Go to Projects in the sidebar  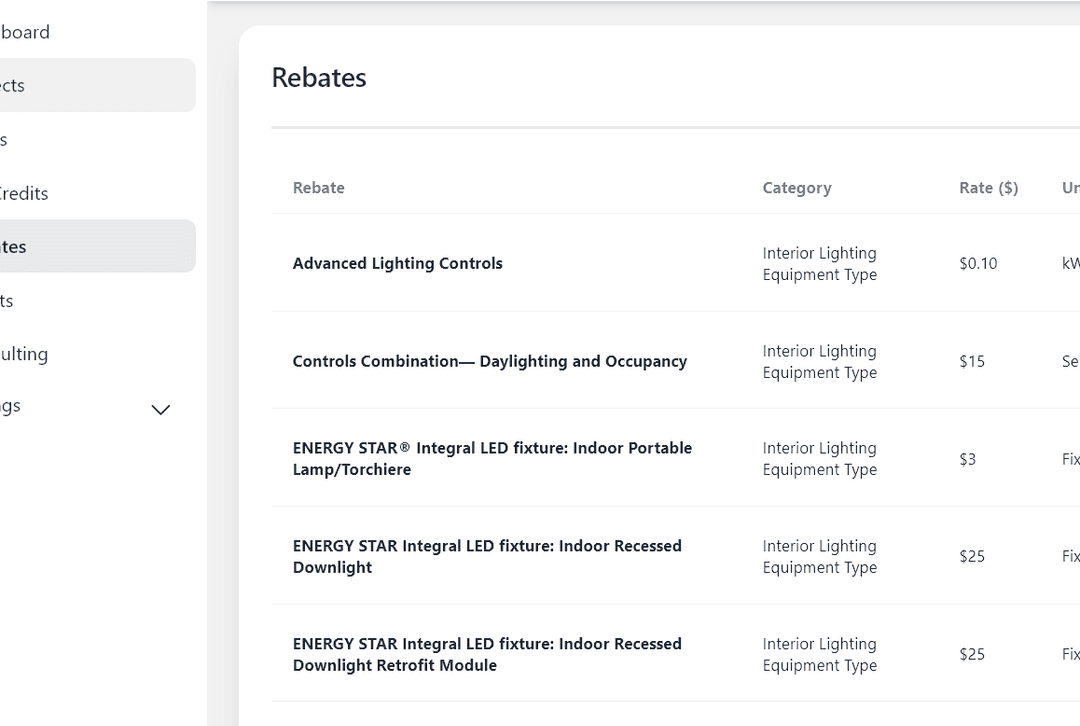14,85
